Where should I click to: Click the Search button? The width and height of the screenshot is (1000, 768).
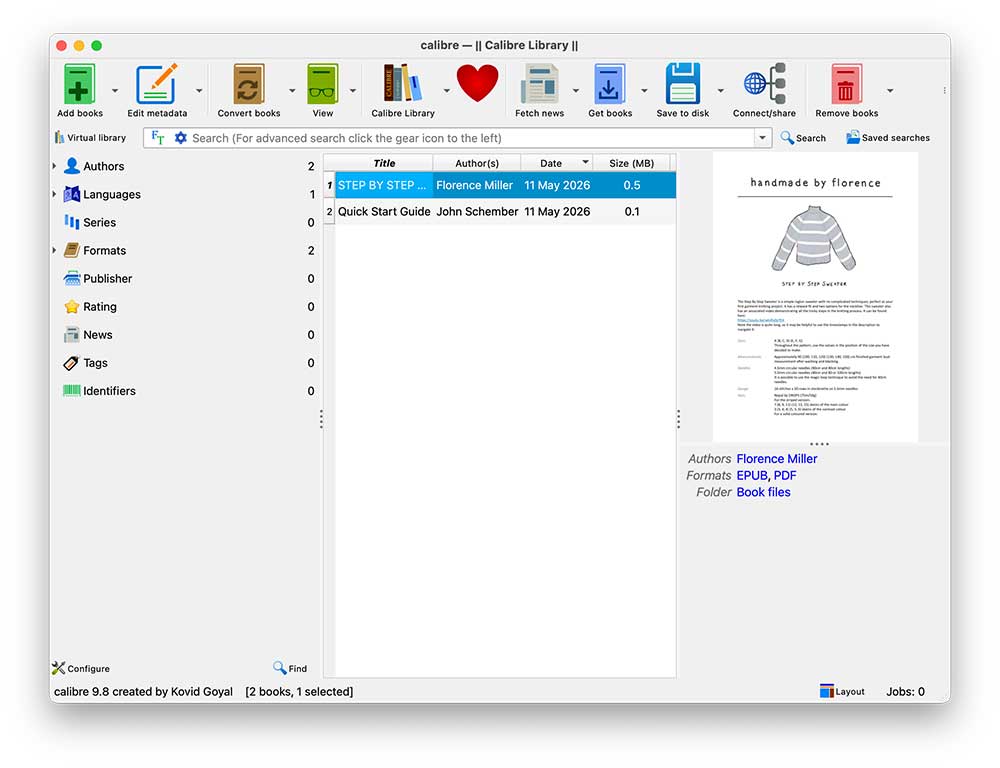pyautogui.click(x=803, y=138)
